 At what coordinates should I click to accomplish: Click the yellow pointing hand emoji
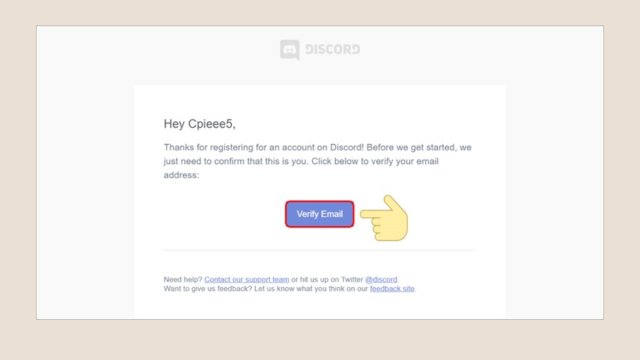click(x=384, y=218)
